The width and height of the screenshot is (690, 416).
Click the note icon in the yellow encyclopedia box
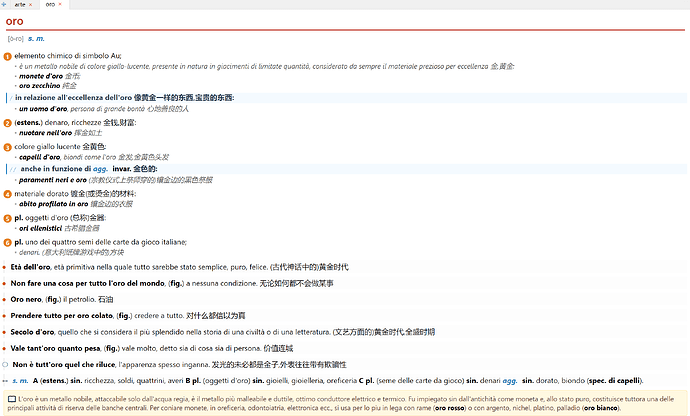[11, 399]
